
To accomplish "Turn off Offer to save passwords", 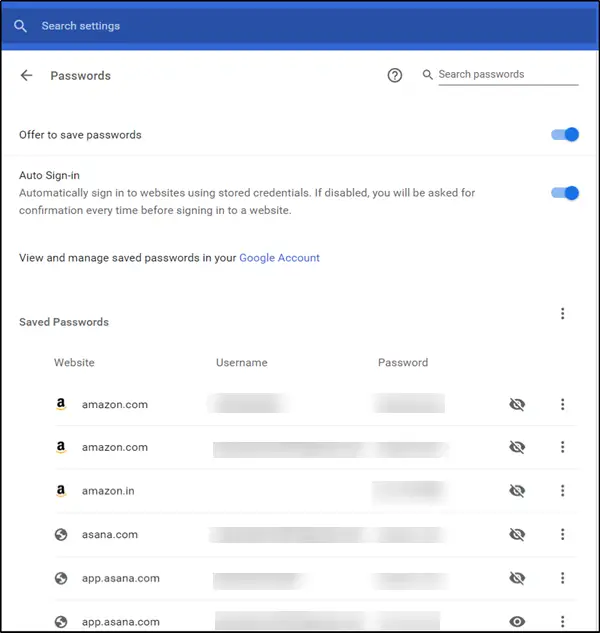I will click(x=566, y=135).
